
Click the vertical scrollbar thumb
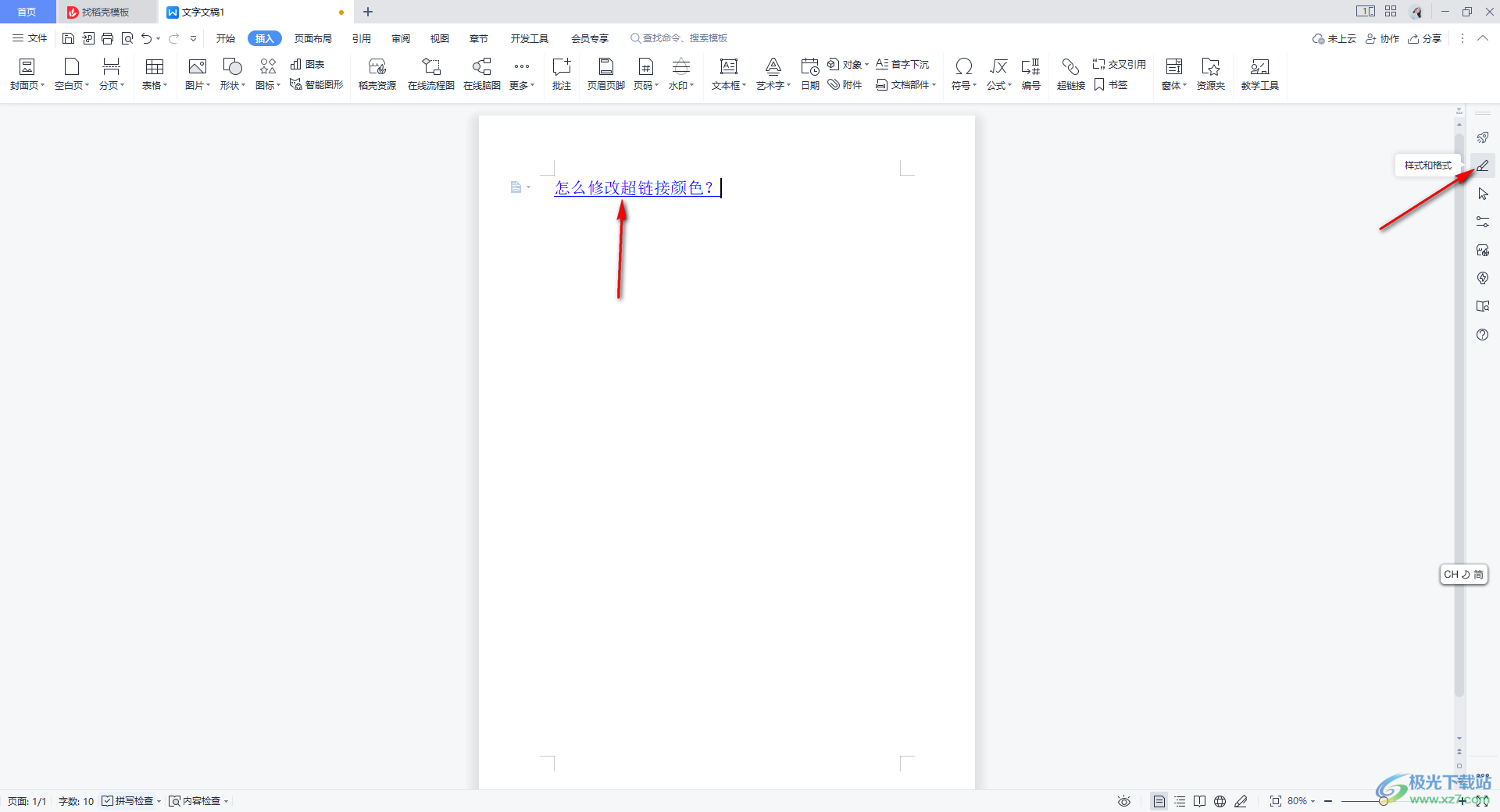tap(1459, 414)
